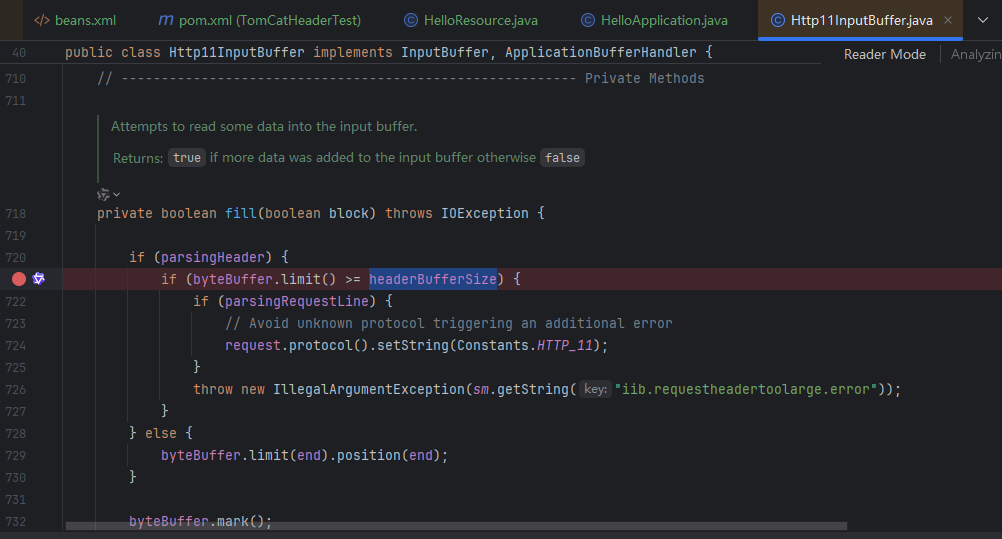Click the horizontal scrollbar at editor bottom
The image size is (1002, 539).
(x=456, y=526)
